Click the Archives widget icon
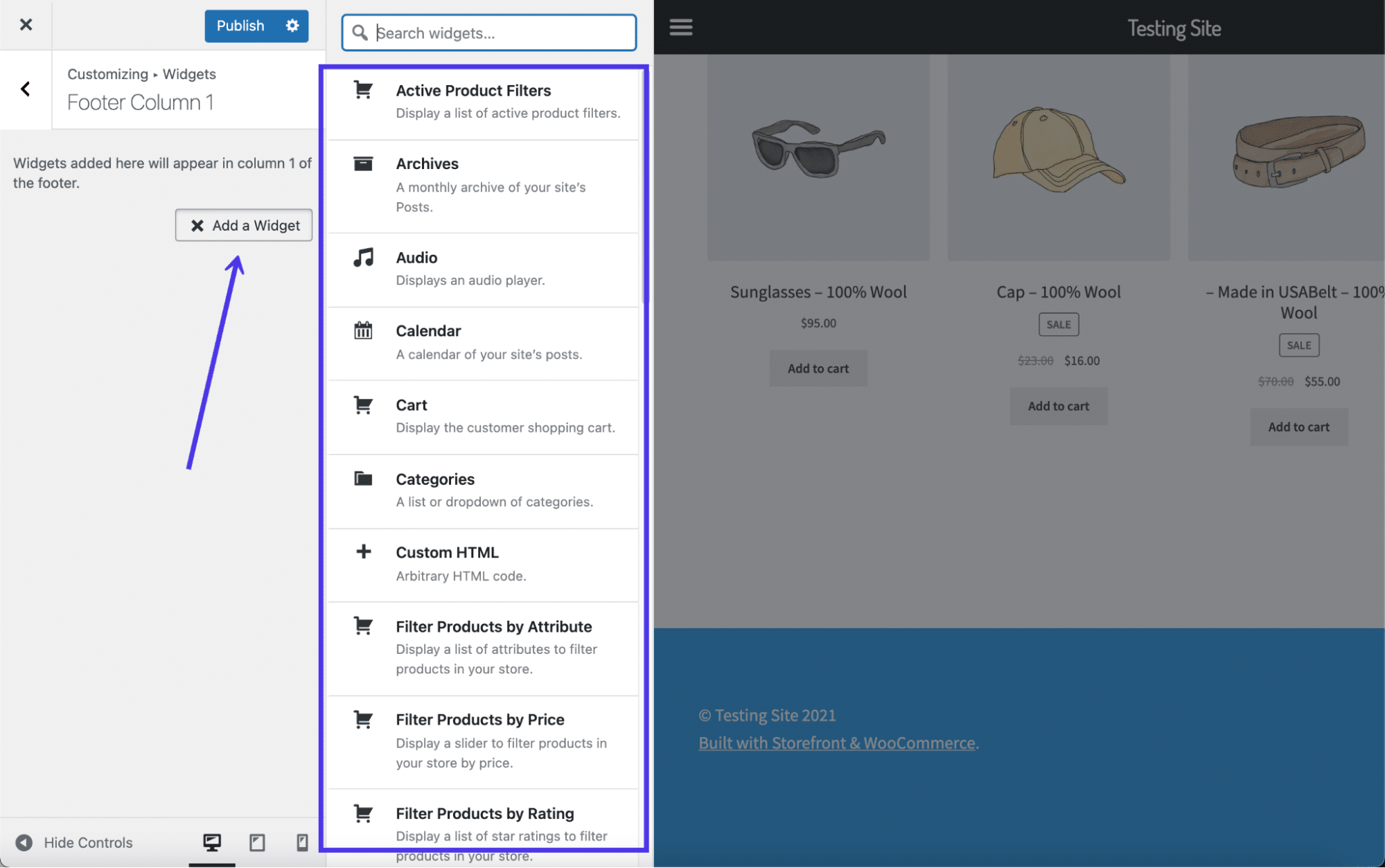 364,162
